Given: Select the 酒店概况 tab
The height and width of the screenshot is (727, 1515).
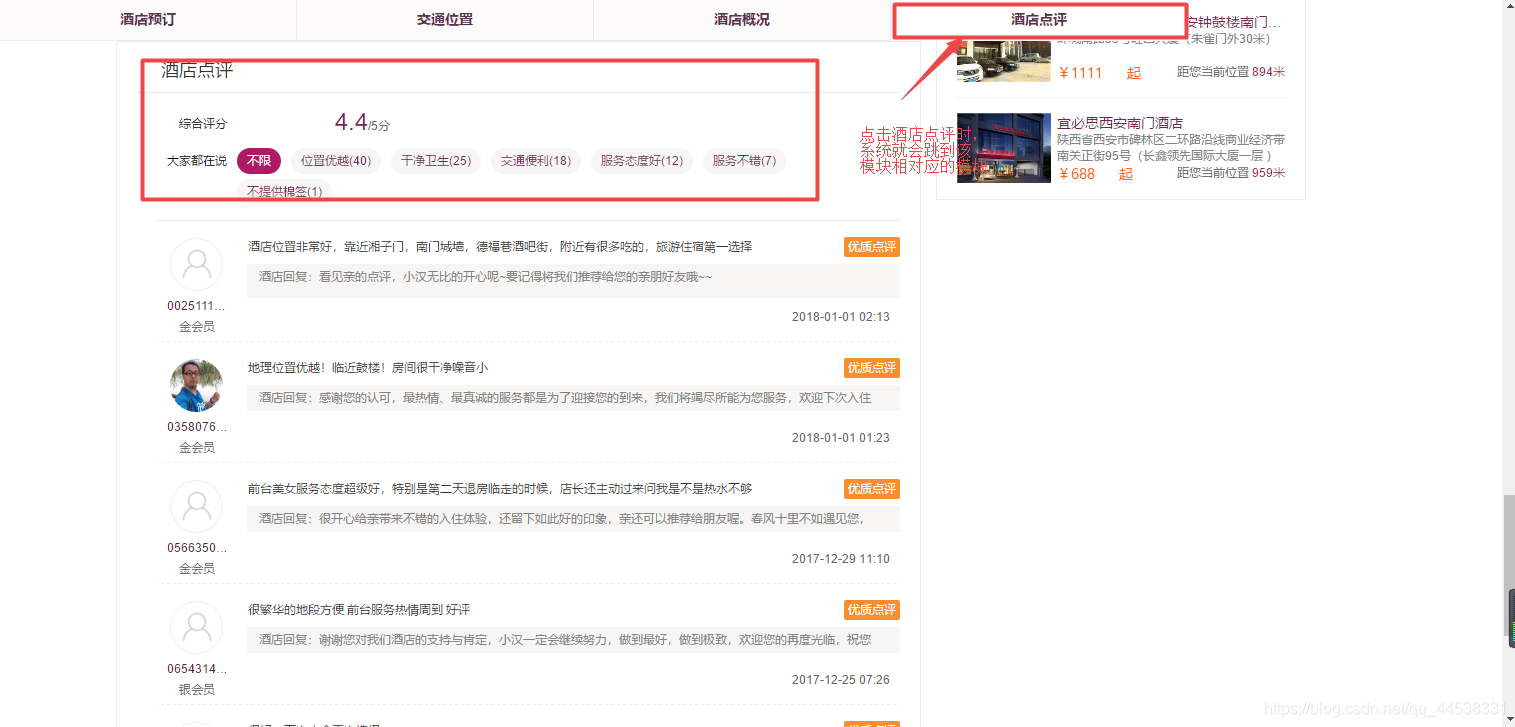Looking at the screenshot, I should [x=742, y=19].
